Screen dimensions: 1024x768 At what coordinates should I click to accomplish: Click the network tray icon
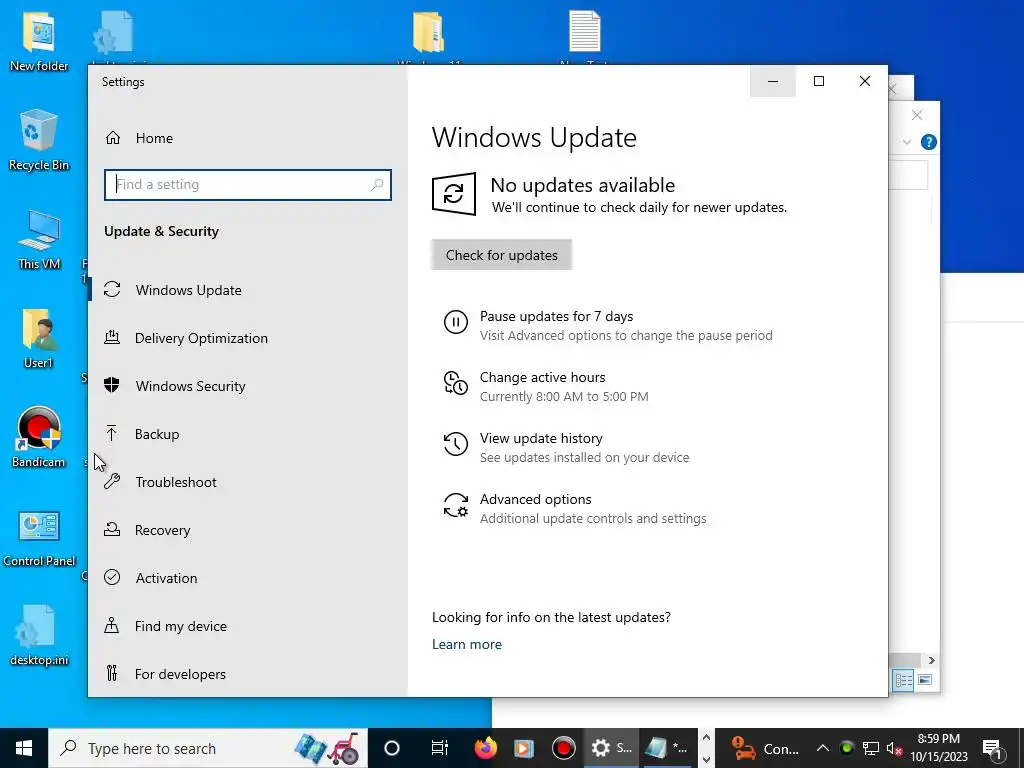tap(871, 748)
